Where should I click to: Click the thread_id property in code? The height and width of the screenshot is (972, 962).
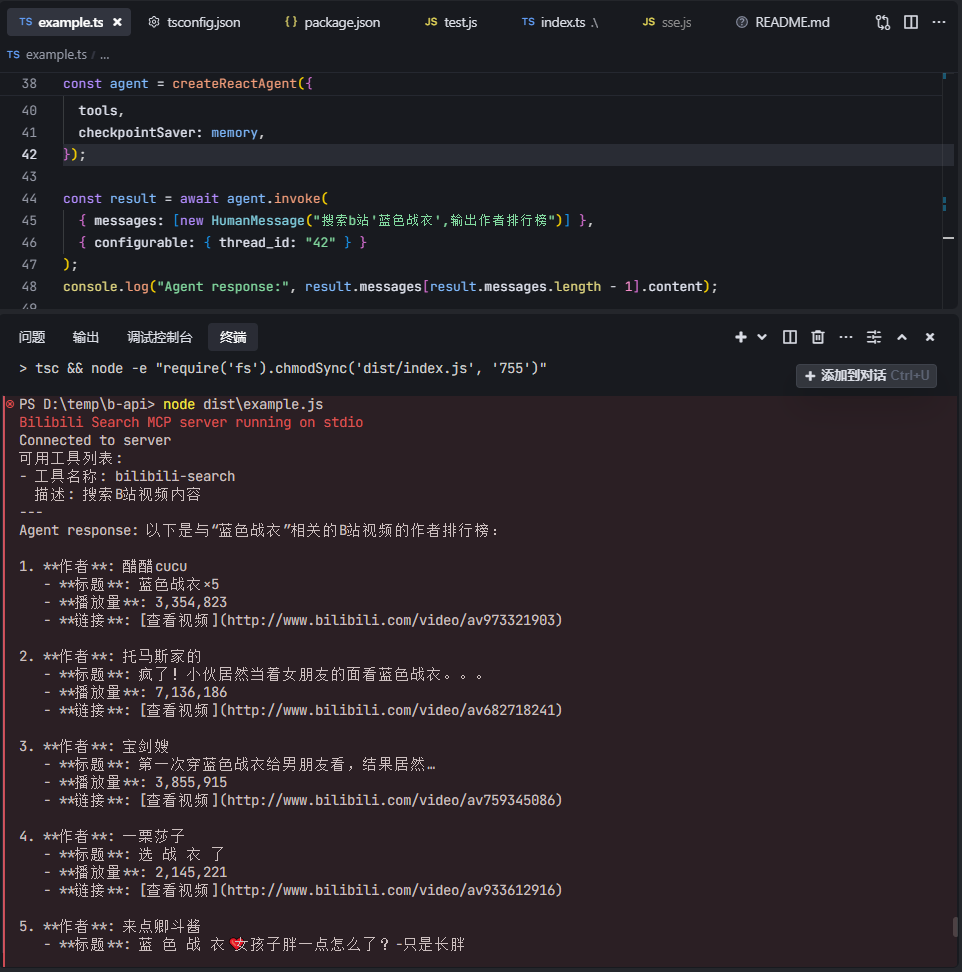(x=253, y=242)
